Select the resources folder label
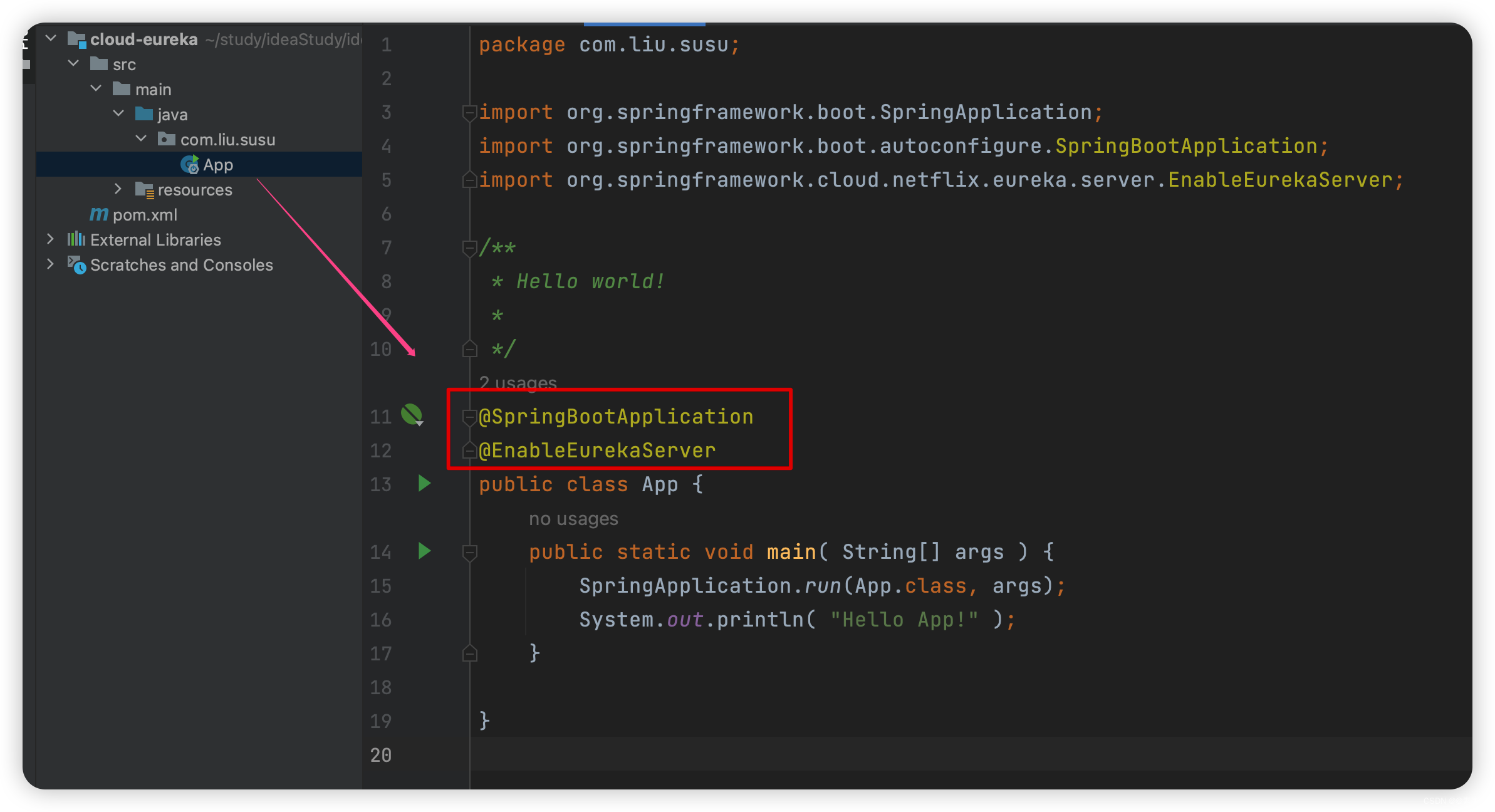 pyautogui.click(x=195, y=190)
